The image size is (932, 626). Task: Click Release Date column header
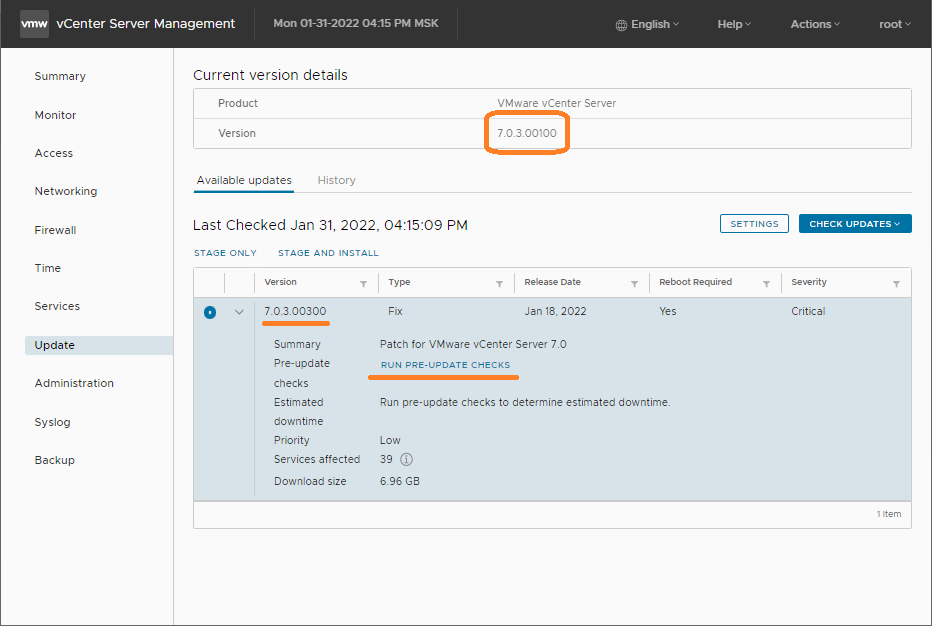pos(552,282)
